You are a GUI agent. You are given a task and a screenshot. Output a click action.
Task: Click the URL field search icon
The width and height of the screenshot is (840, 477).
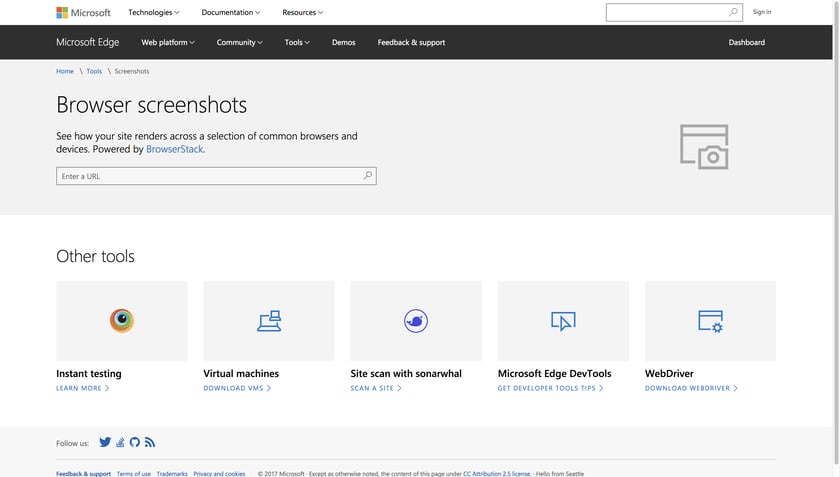click(x=368, y=175)
